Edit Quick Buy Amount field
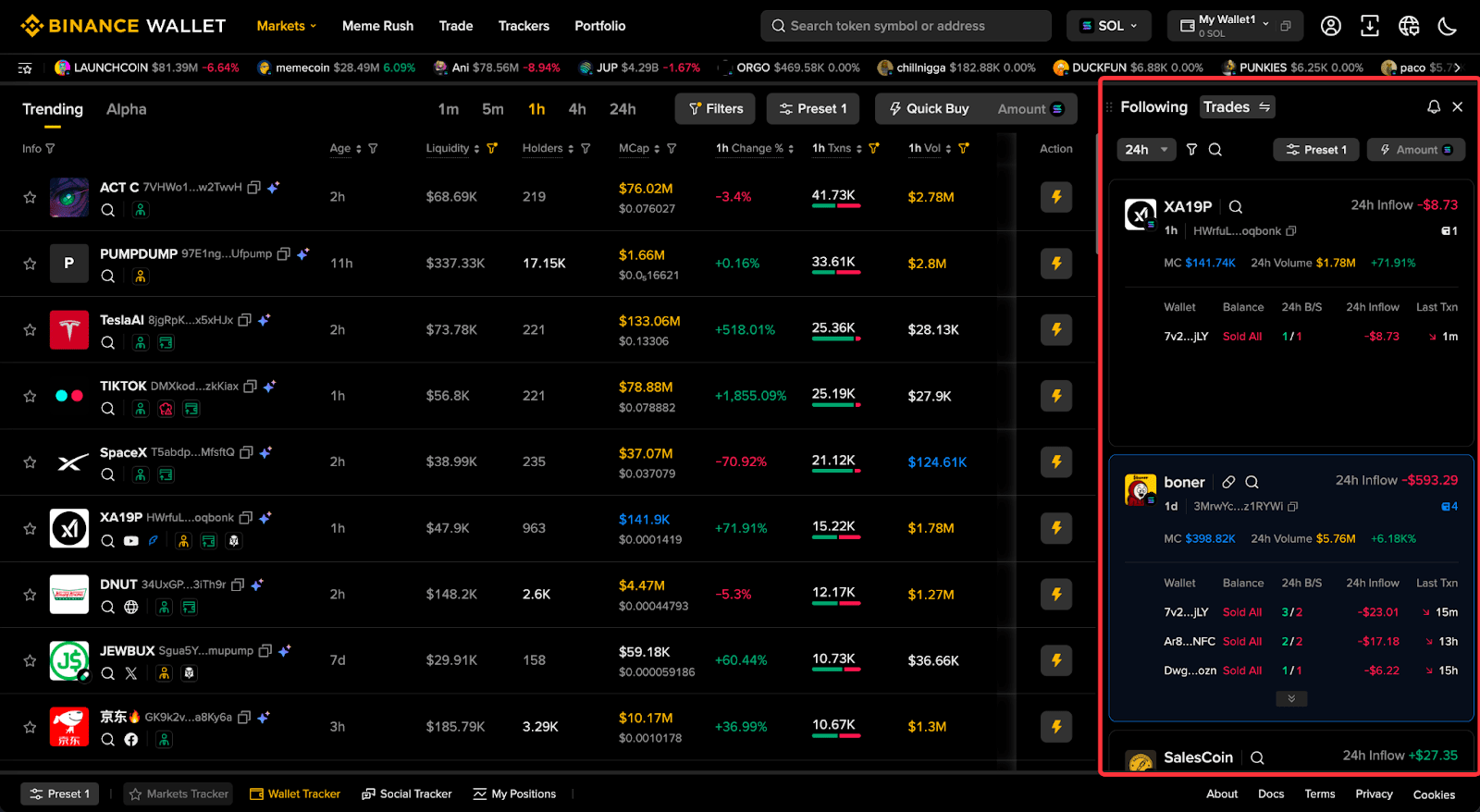Screen dimensions: 1480x812 click(1030, 109)
